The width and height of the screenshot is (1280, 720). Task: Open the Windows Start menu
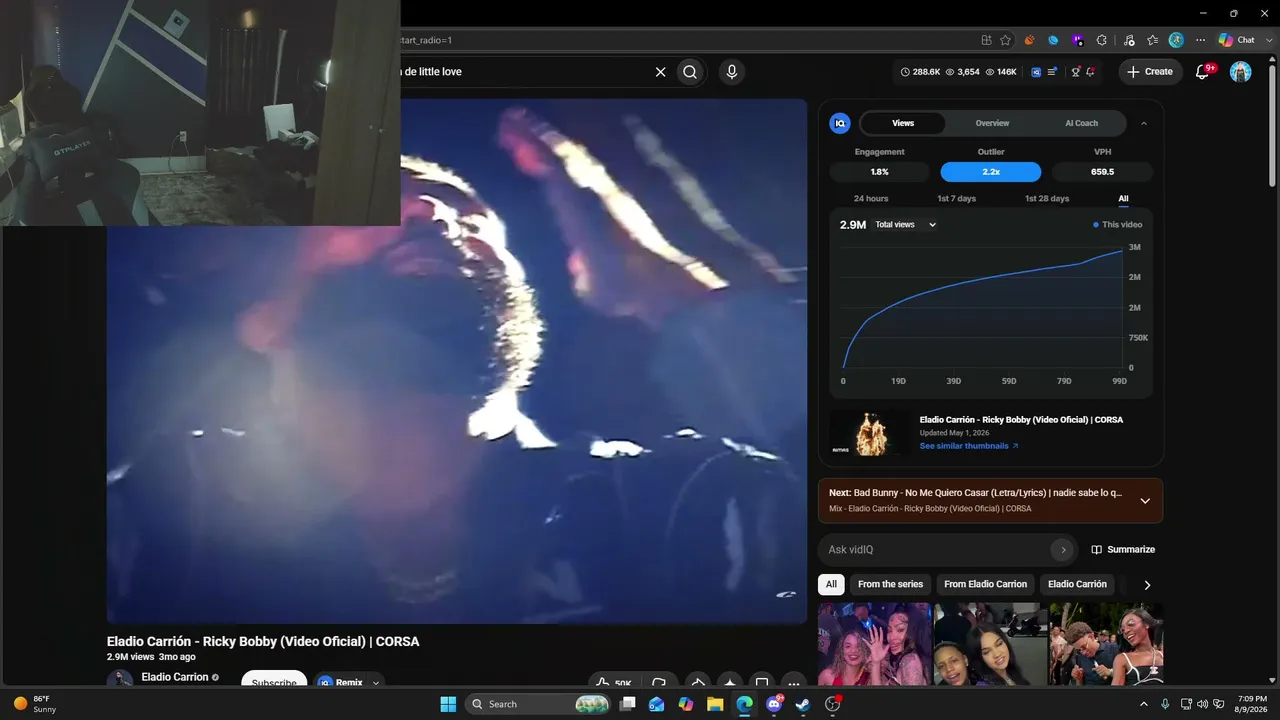click(448, 704)
